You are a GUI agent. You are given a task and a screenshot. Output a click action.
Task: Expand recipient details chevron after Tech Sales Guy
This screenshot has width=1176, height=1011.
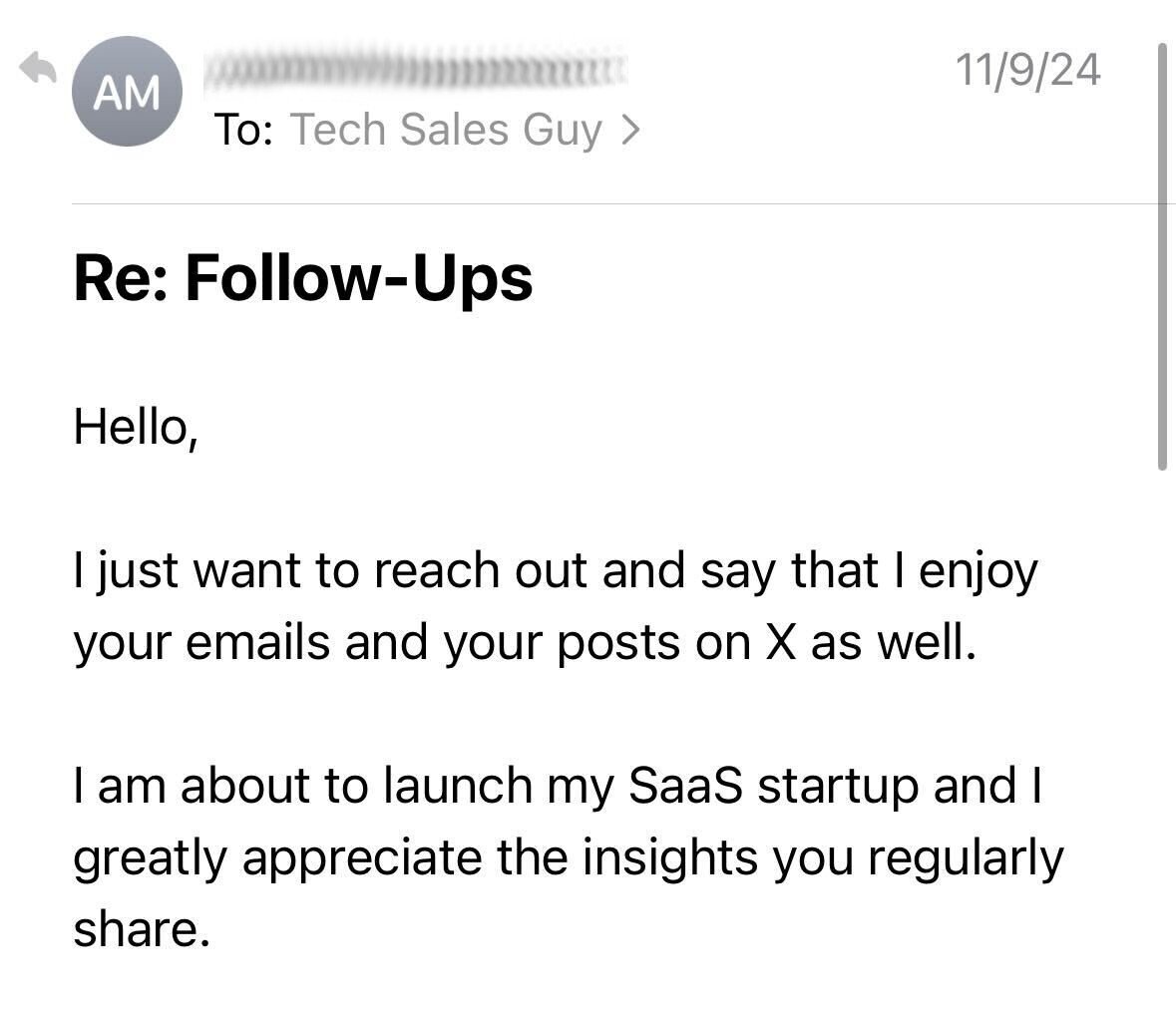tap(630, 130)
